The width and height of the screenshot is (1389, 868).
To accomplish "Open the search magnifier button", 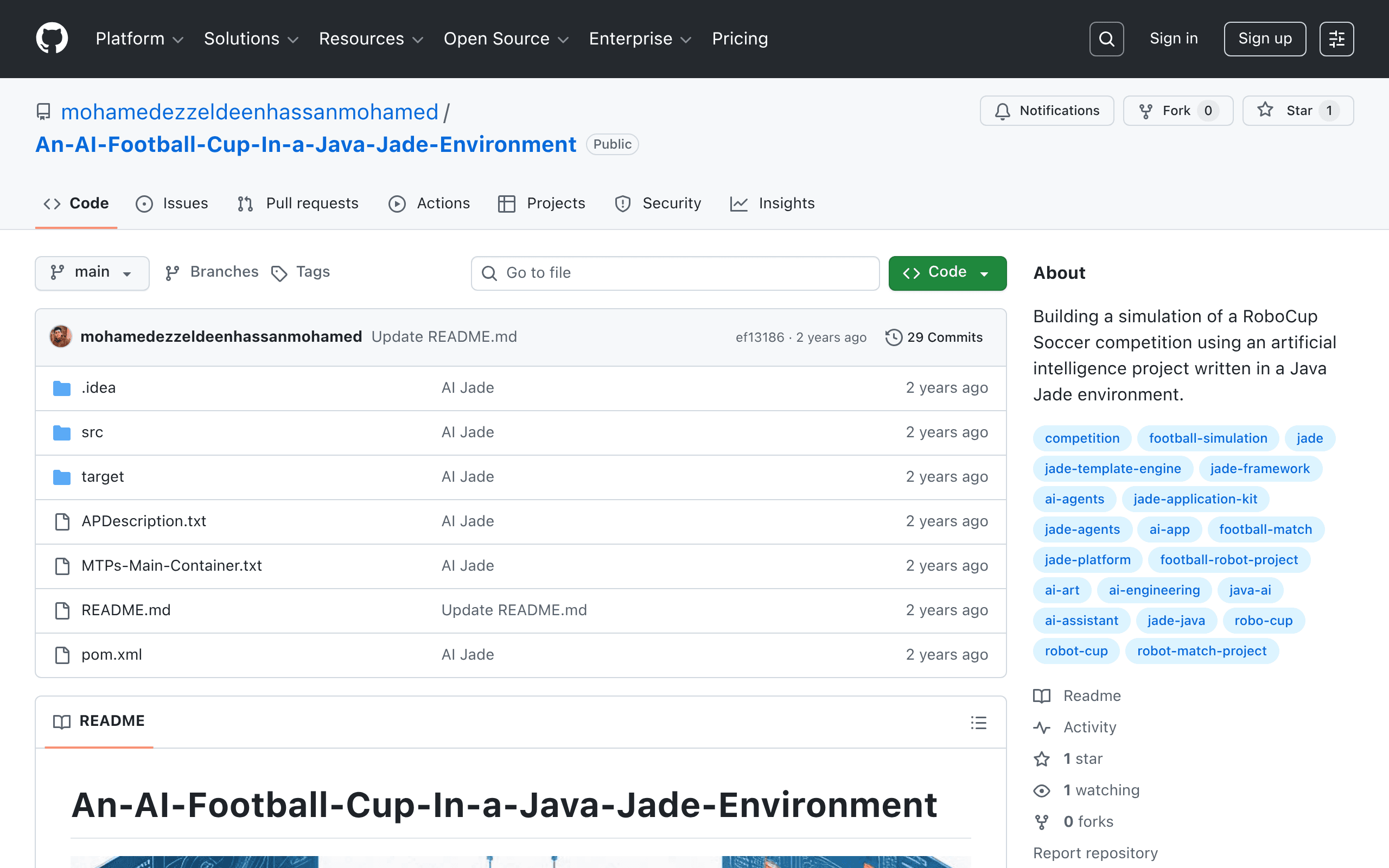I will 1106,39.
